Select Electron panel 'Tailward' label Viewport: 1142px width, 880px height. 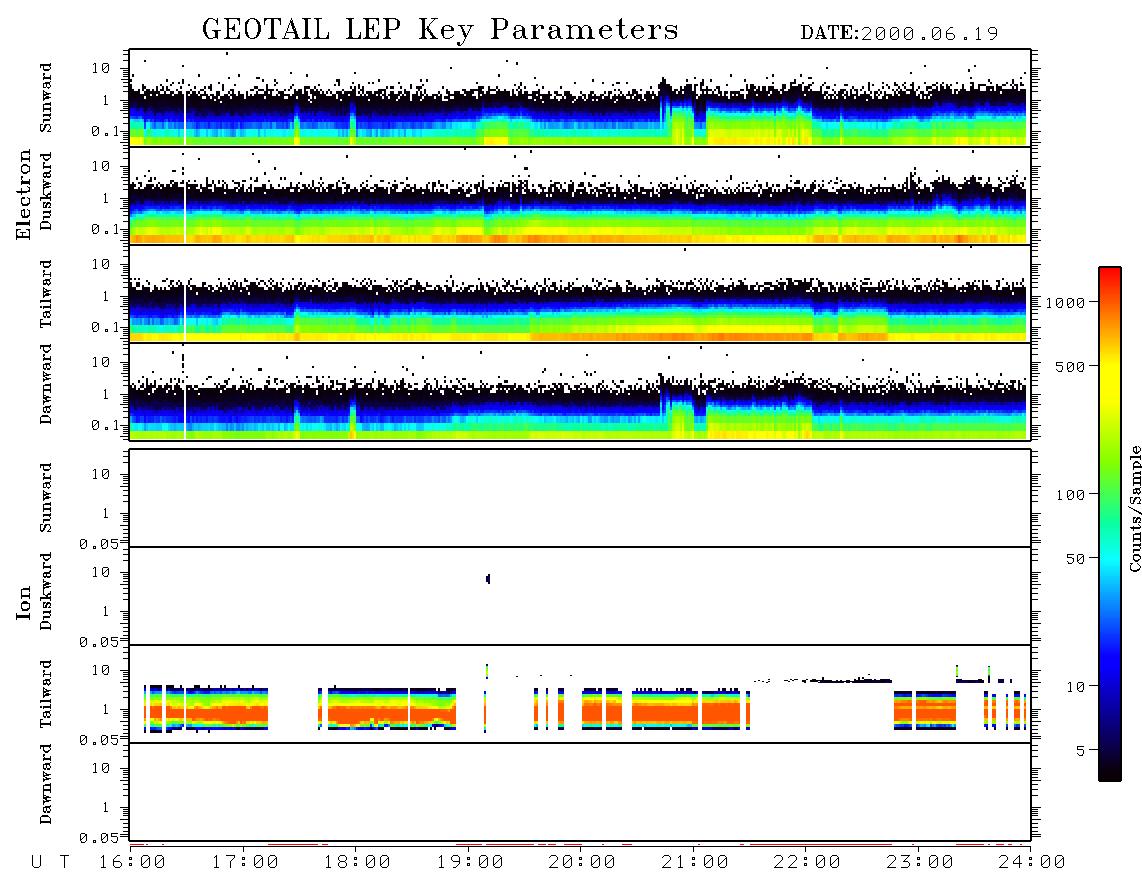coord(45,293)
